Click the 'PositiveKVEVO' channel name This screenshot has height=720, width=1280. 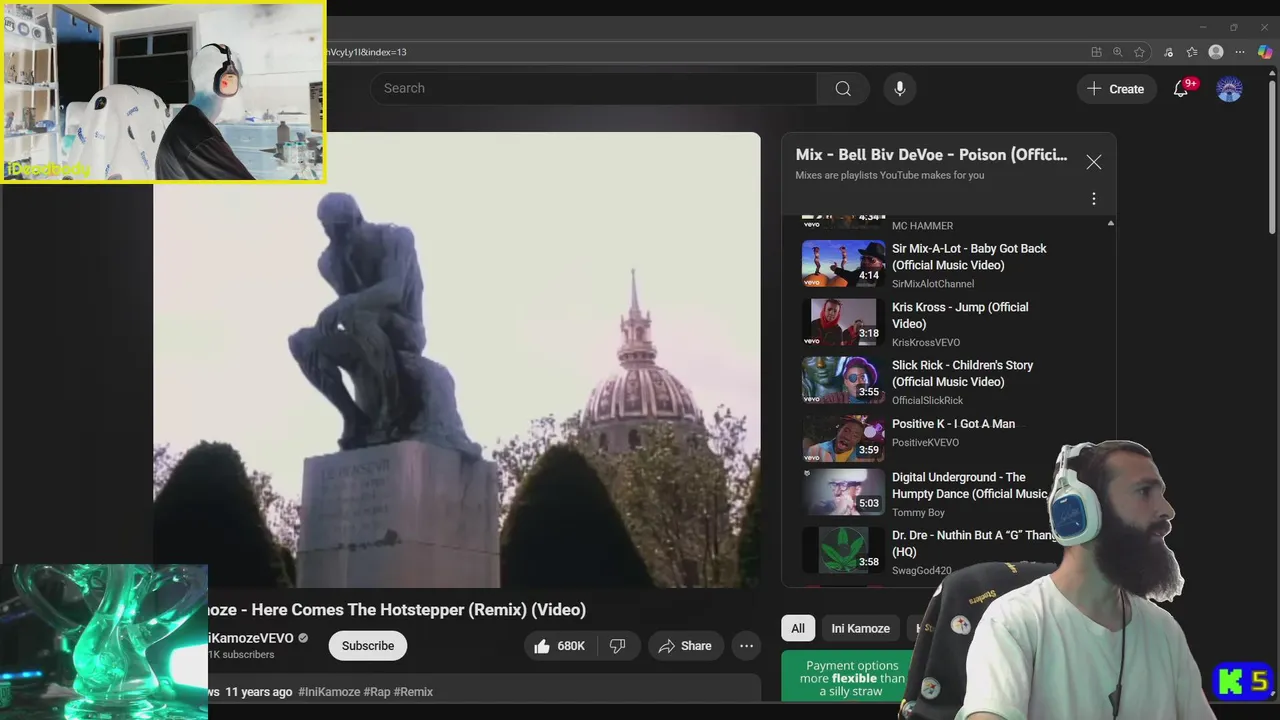pyautogui.click(x=925, y=442)
